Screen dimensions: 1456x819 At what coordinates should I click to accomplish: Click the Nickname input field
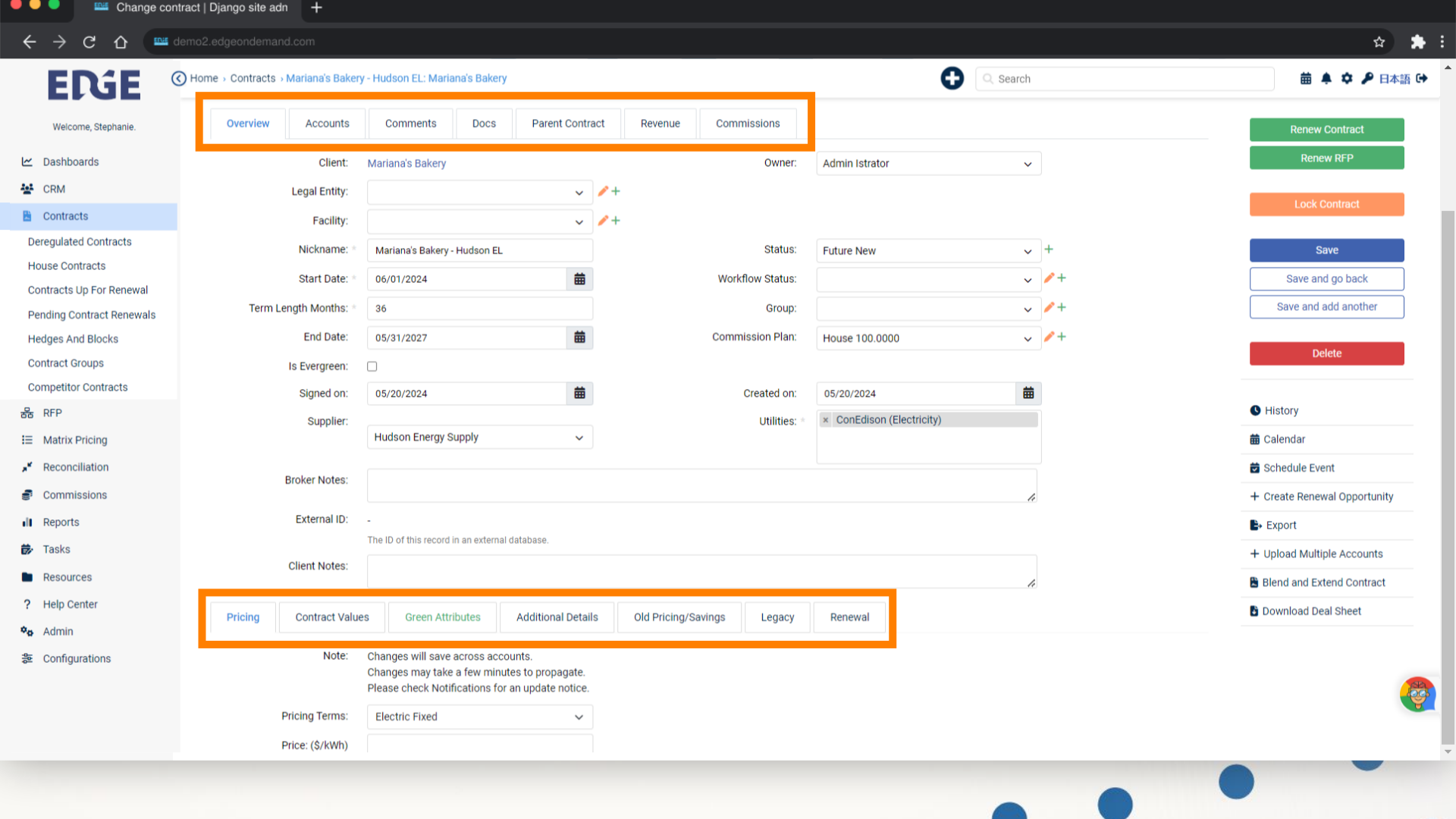point(480,250)
